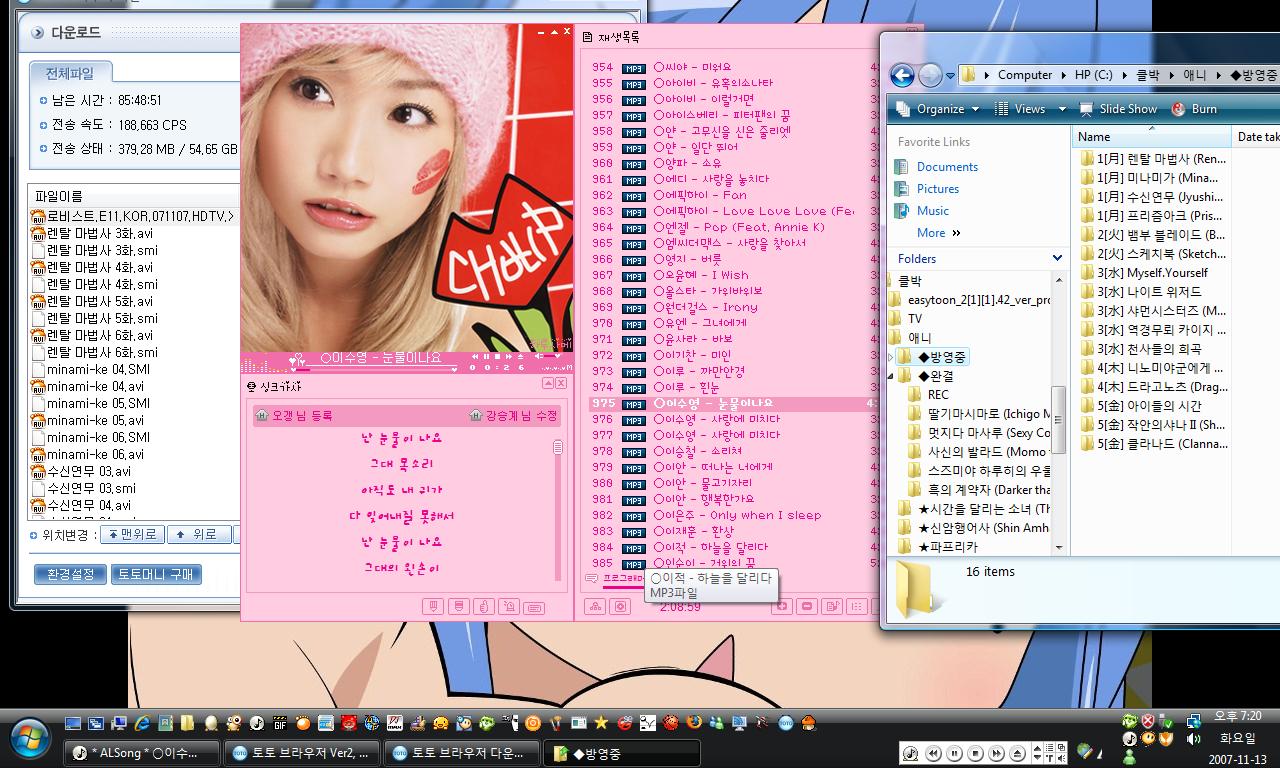Image resolution: width=1280 pixels, height=768 pixels.
Task: Switch to 토토 브라우저 다운로드 taskbar button
Action: coord(462,753)
